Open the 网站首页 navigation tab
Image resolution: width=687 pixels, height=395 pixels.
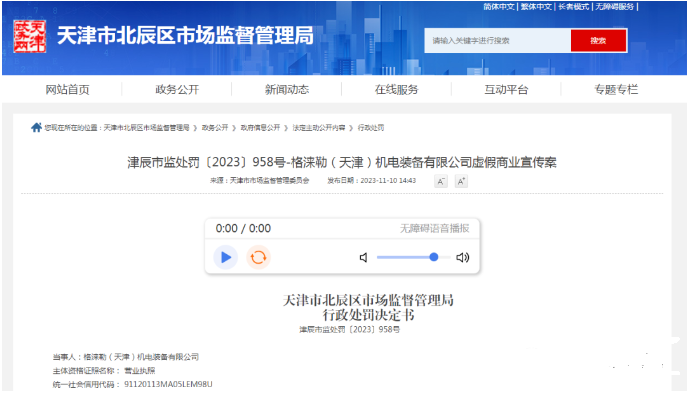click(x=67, y=89)
